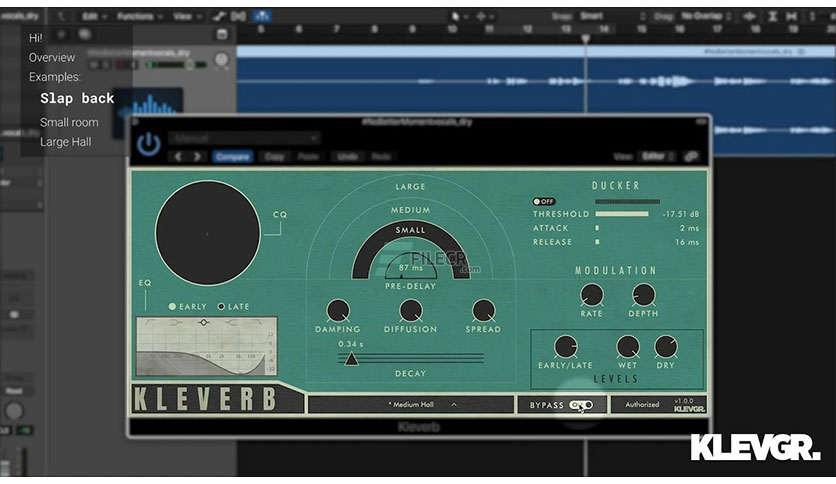Viewport: 836px width, 484px height.
Task: Click the Early/Late level knob
Action: click(565, 347)
